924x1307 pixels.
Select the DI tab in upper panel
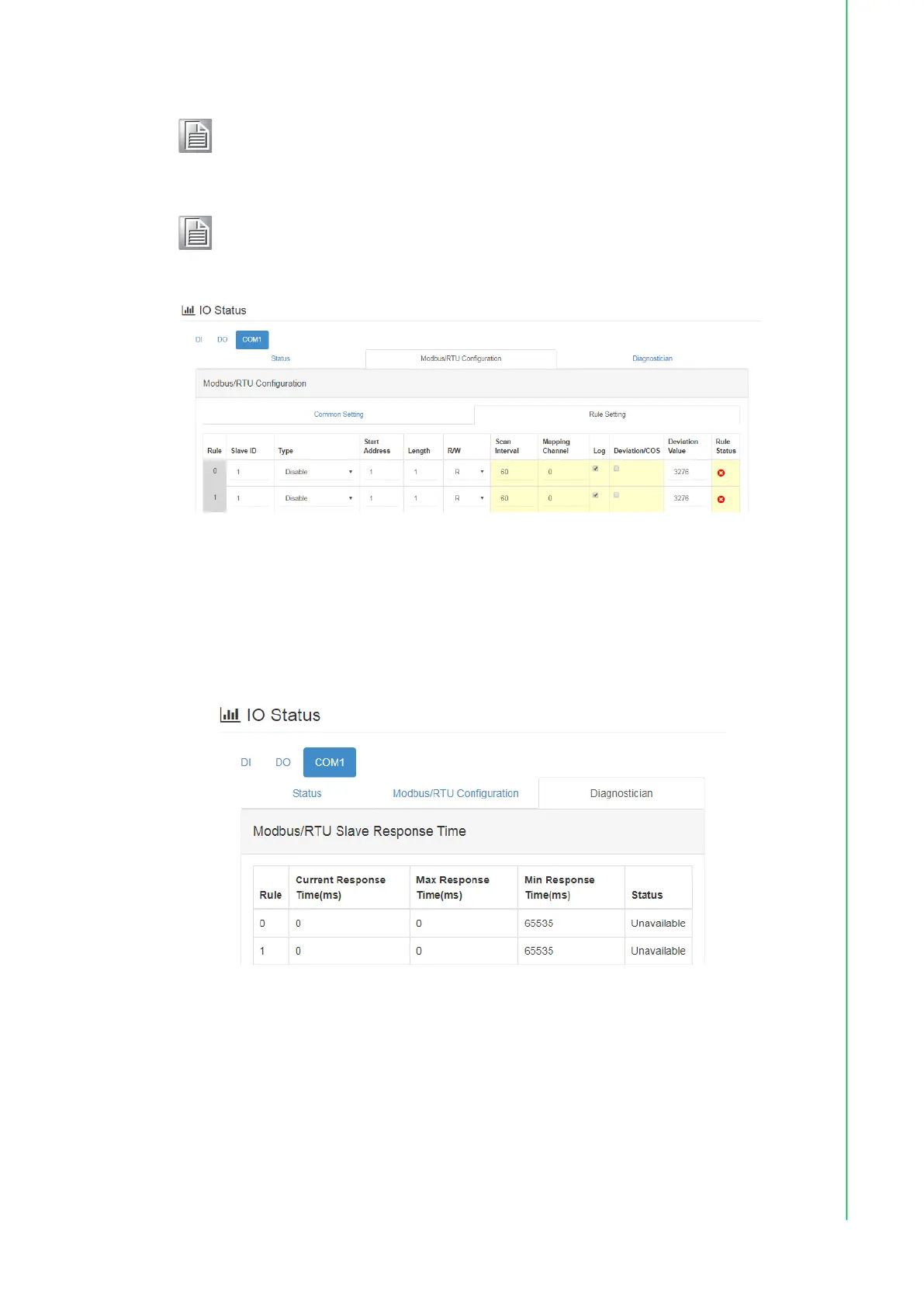click(x=199, y=340)
